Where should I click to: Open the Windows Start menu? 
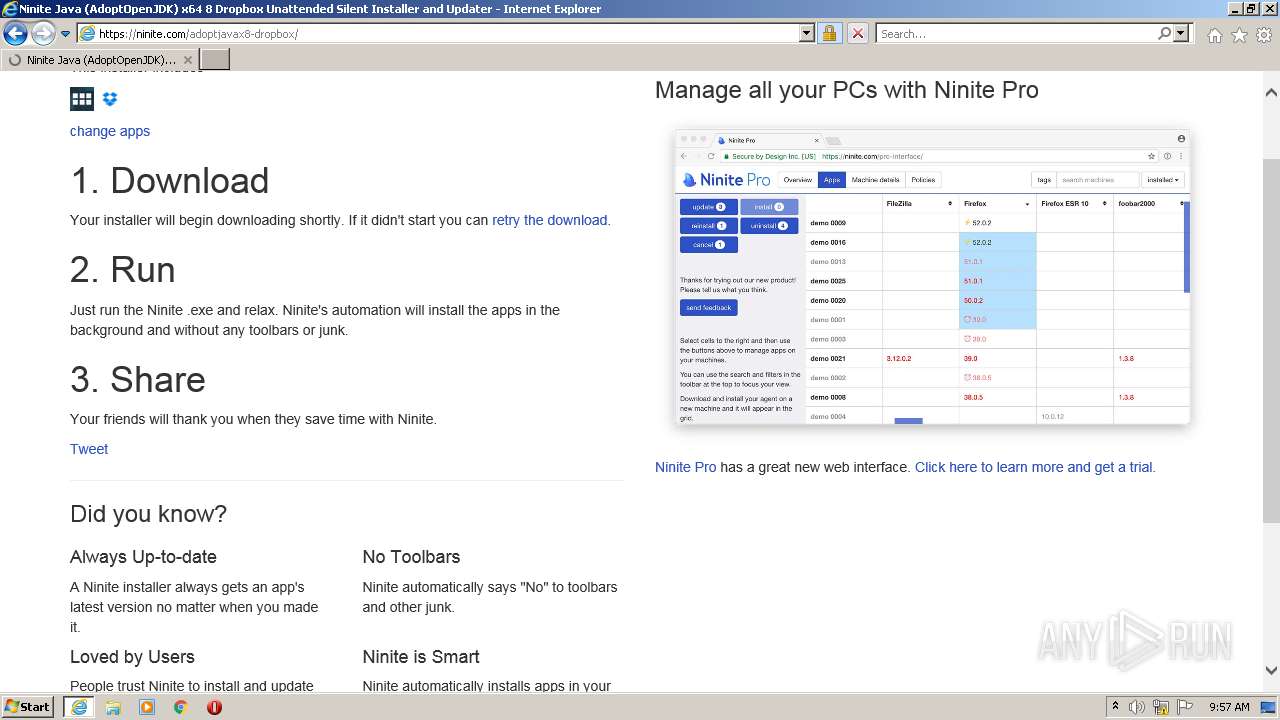point(27,706)
